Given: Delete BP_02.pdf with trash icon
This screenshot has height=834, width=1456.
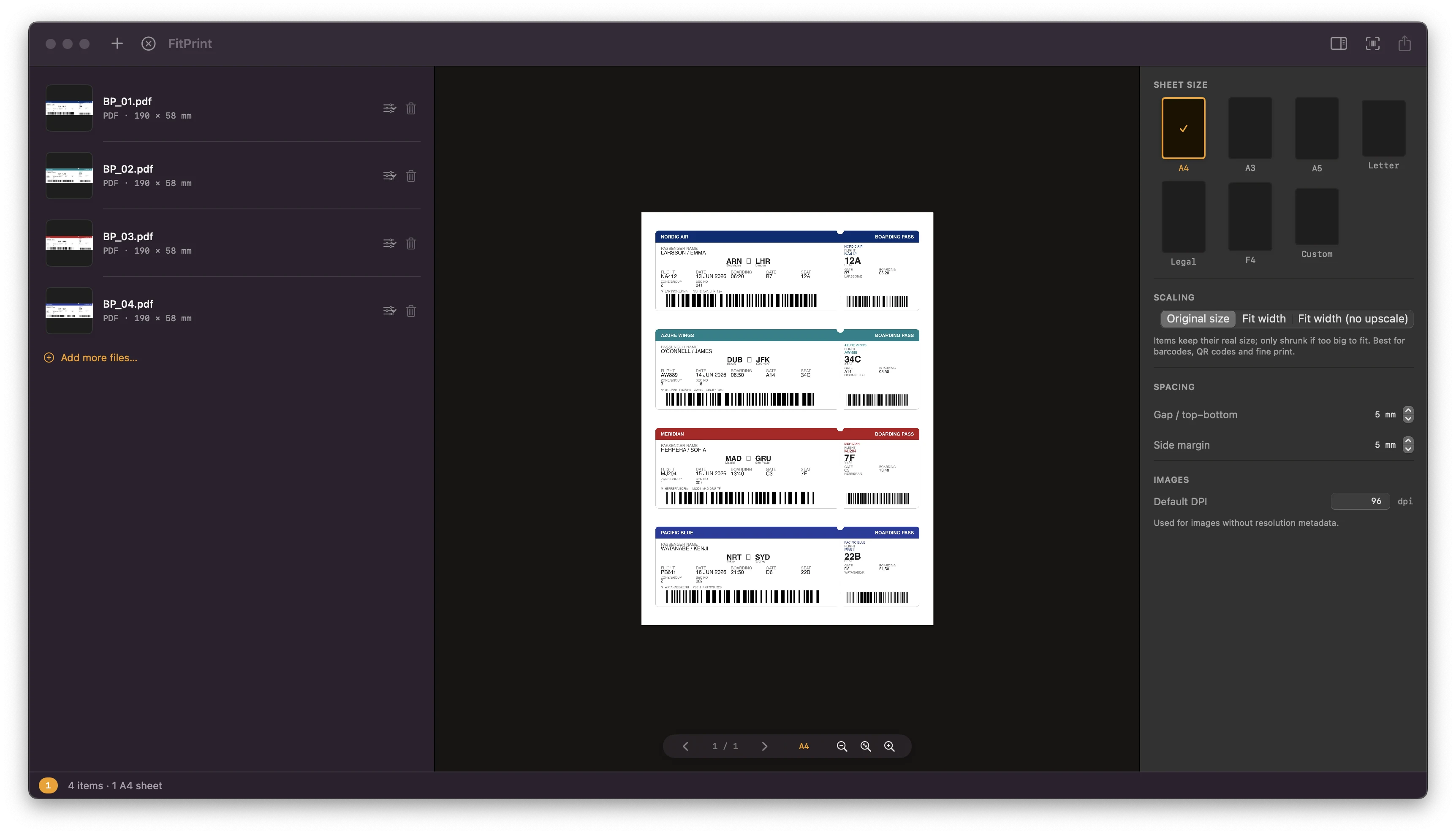Looking at the screenshot, I should coord(411,176).
